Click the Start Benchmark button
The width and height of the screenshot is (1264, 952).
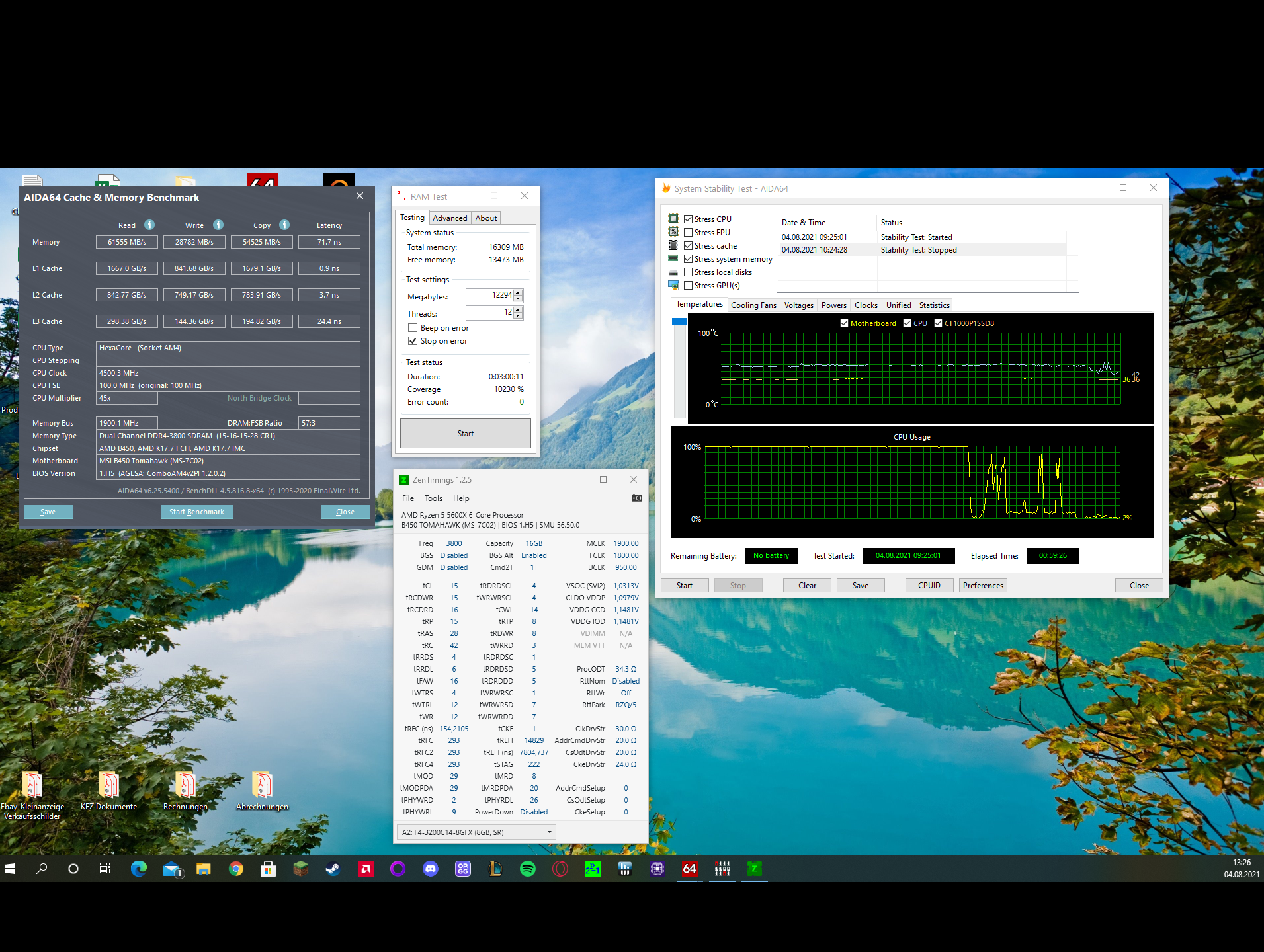pos(196,512)
